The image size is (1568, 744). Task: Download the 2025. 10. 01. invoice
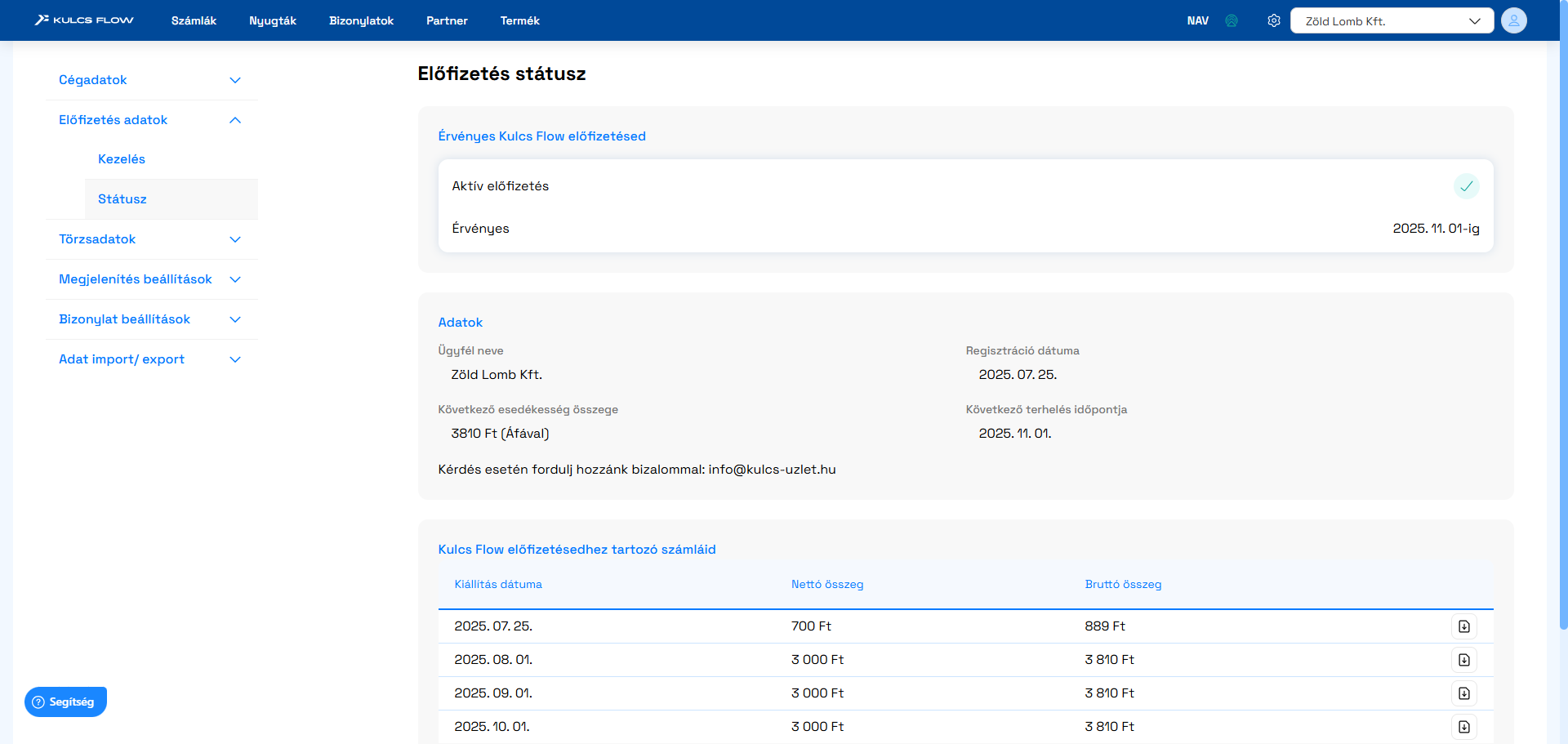pos(1463,727)
